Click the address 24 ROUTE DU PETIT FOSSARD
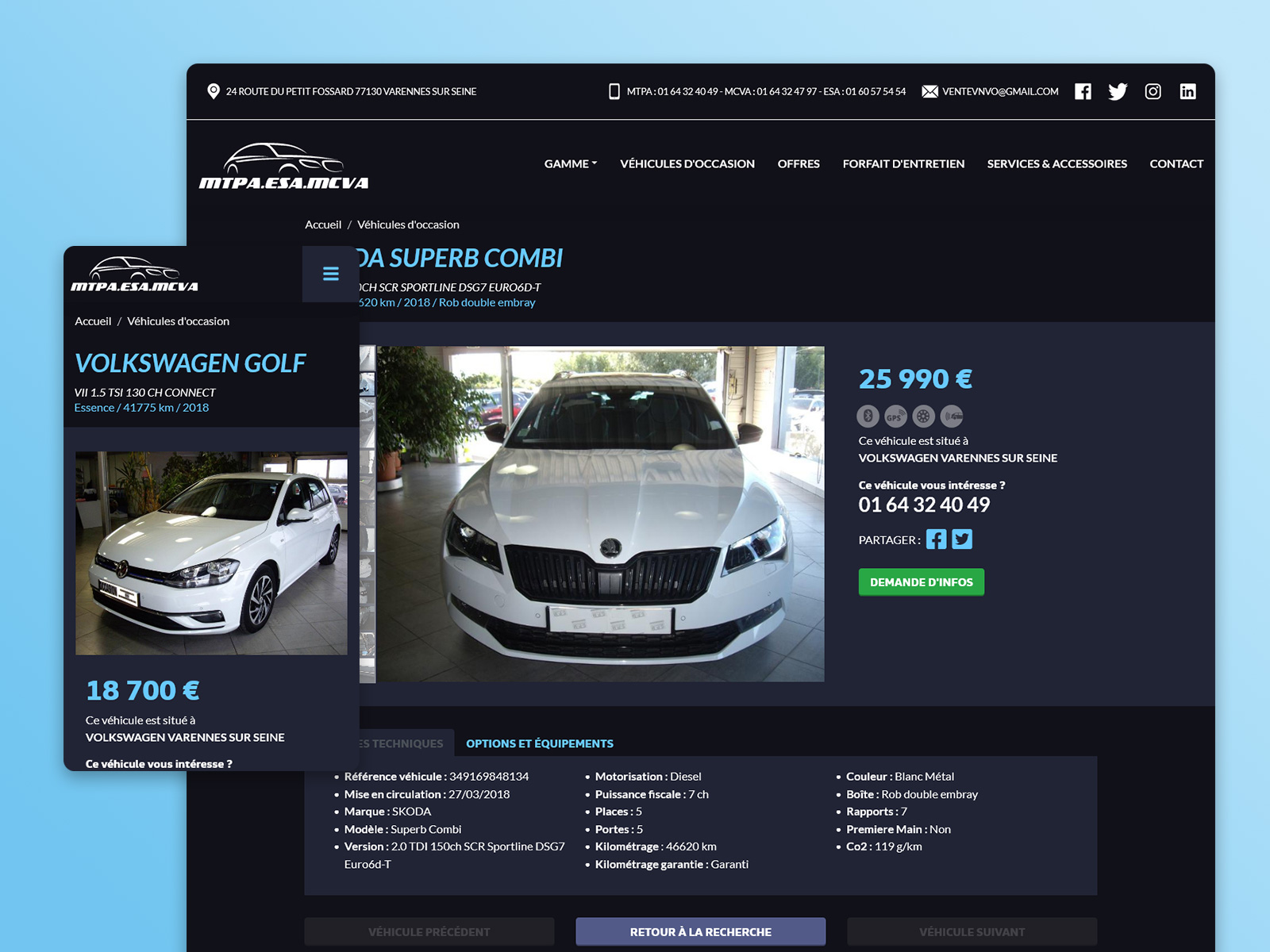The image size is (1270, 952). [351, 91]
